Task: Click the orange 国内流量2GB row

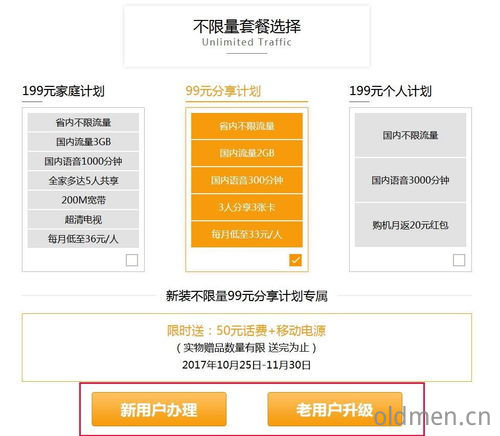Action: tap(247, 153)
